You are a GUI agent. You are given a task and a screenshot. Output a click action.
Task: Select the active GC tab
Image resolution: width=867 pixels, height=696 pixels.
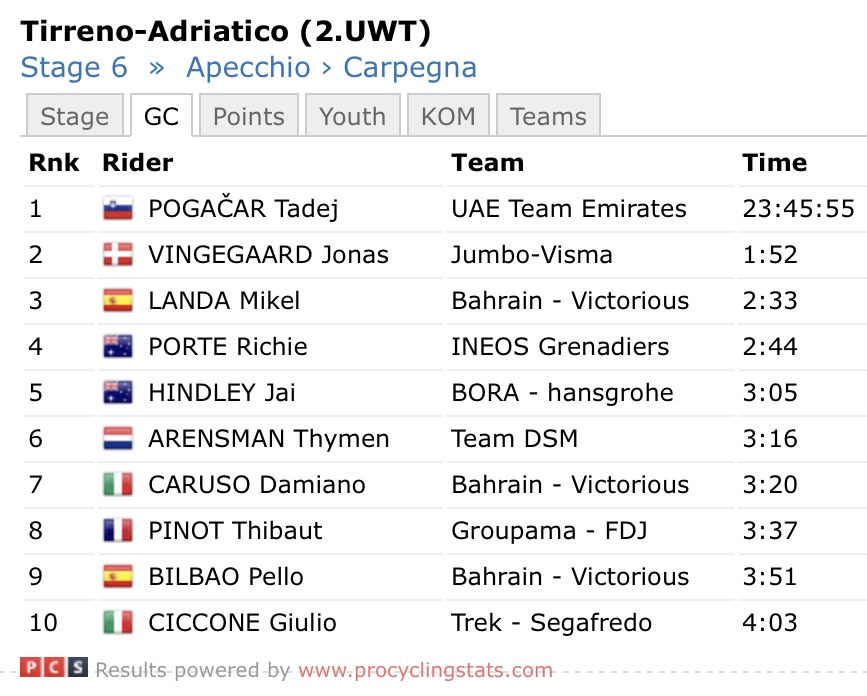point(161,117)
